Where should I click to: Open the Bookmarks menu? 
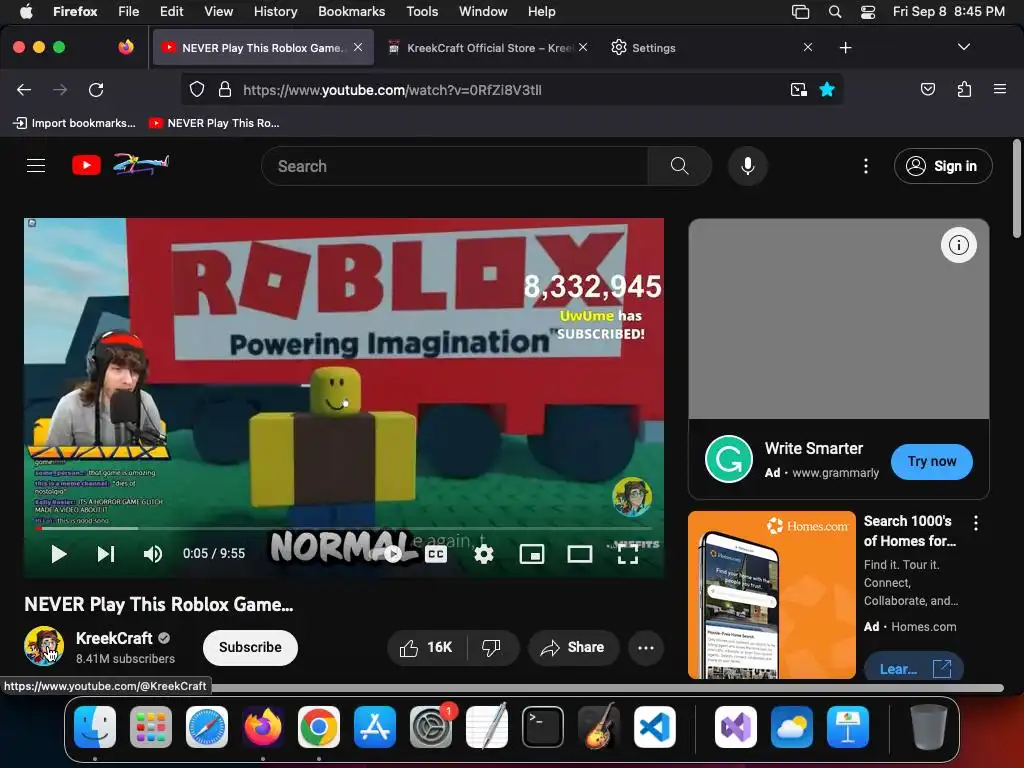351,11
